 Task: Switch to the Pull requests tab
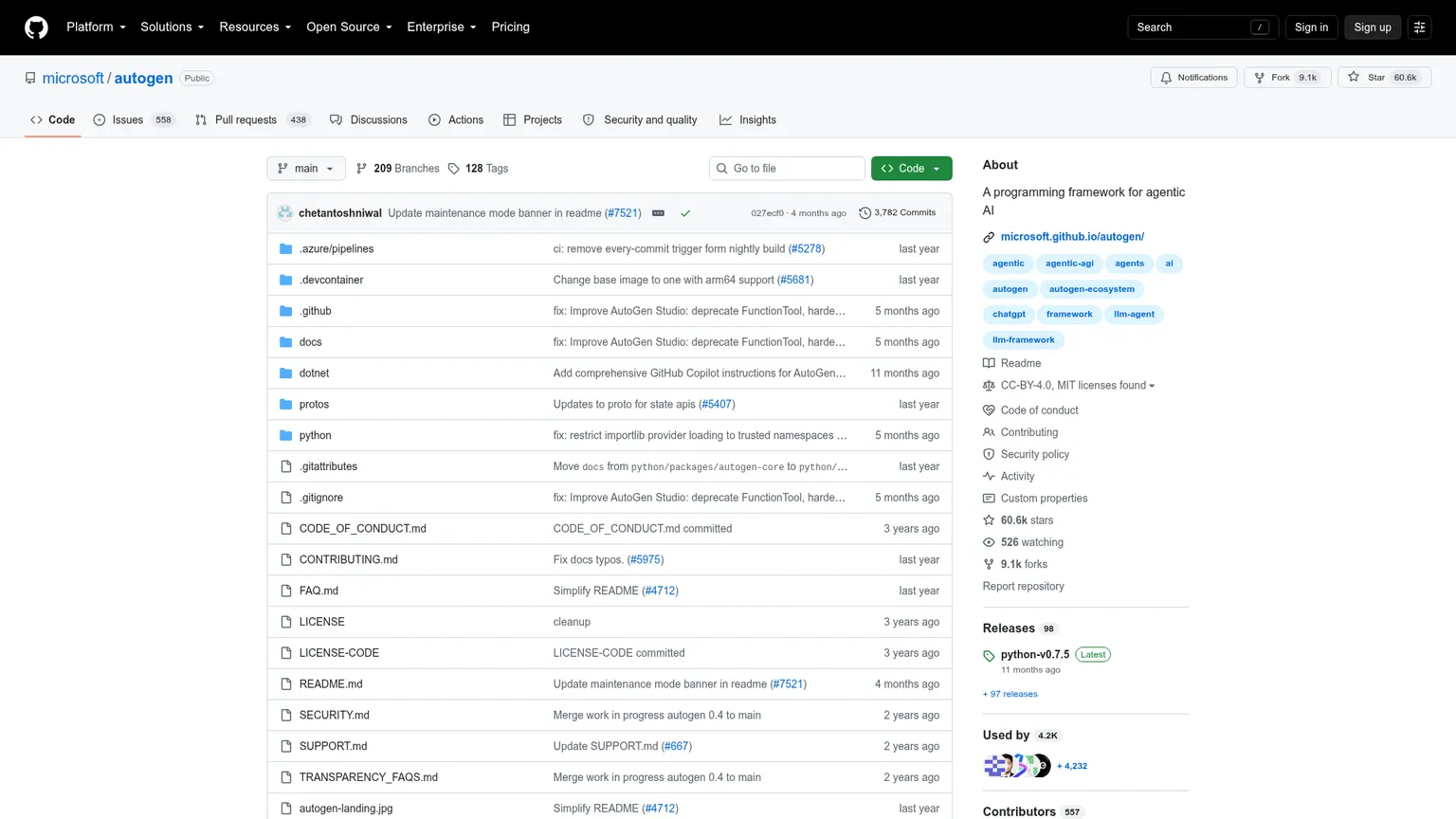click(x=252, y=120)
